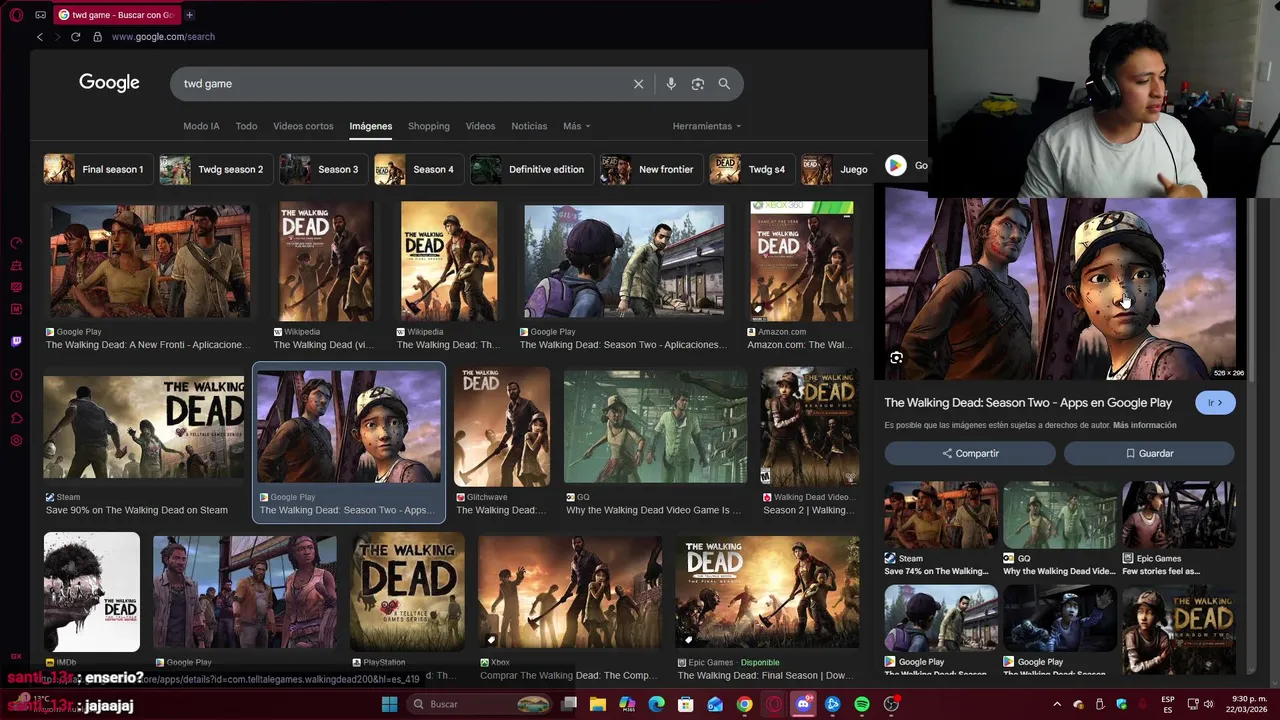Open the GQ Why the Walking Dead thumbnail
This screenshot has width=1280, height=720.
point(655,428)
